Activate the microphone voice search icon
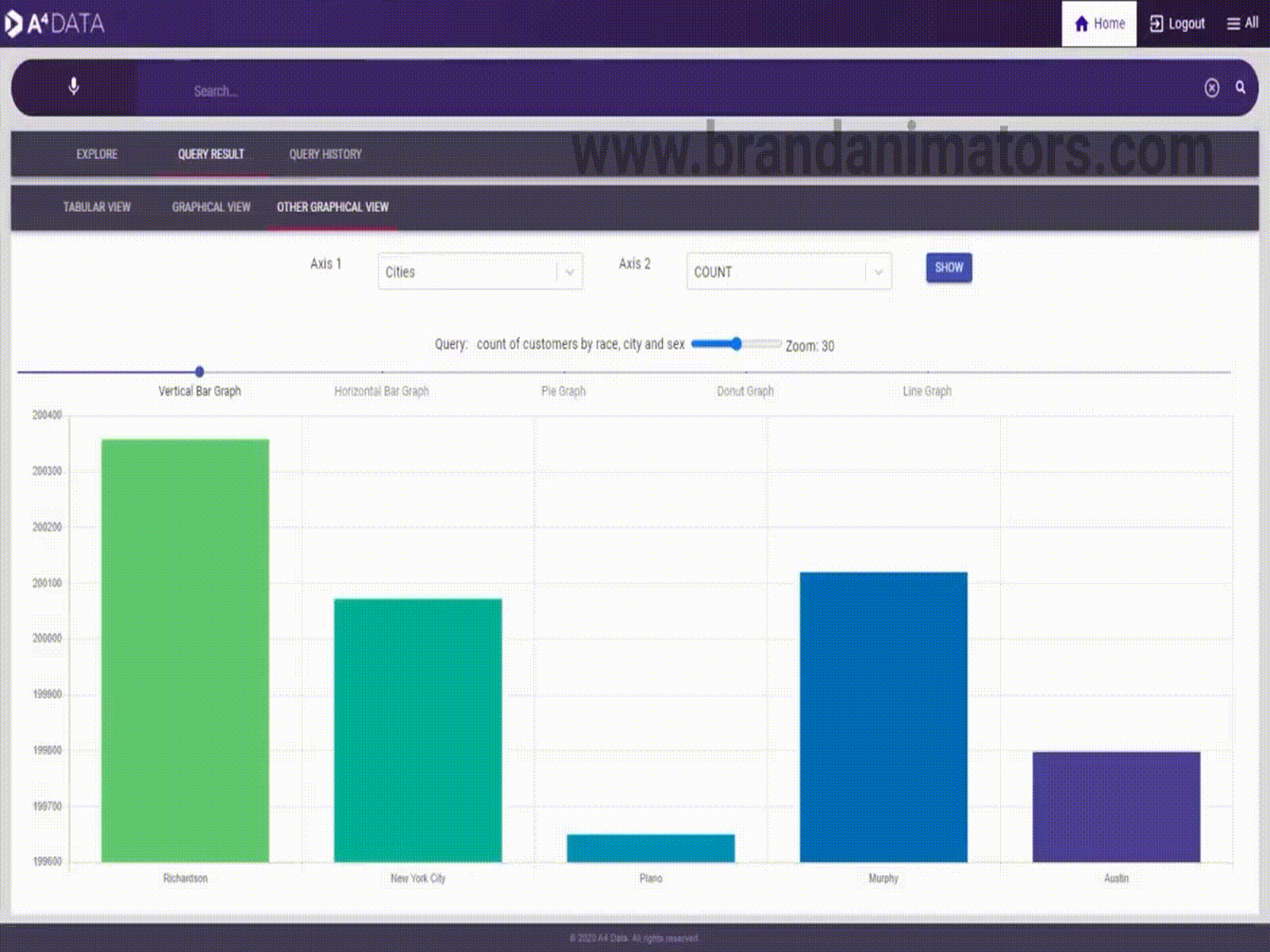Viewport: 1270px width, 952px height. [74, 86]
